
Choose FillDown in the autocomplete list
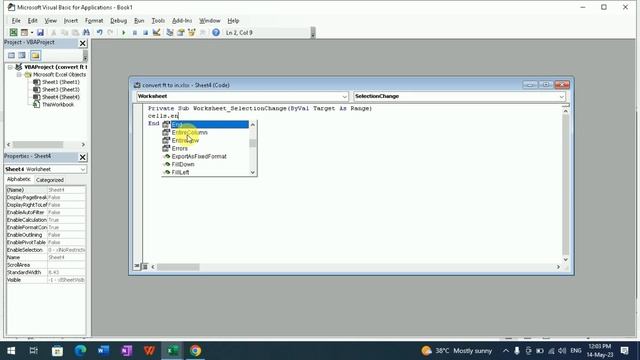[205, 164]
